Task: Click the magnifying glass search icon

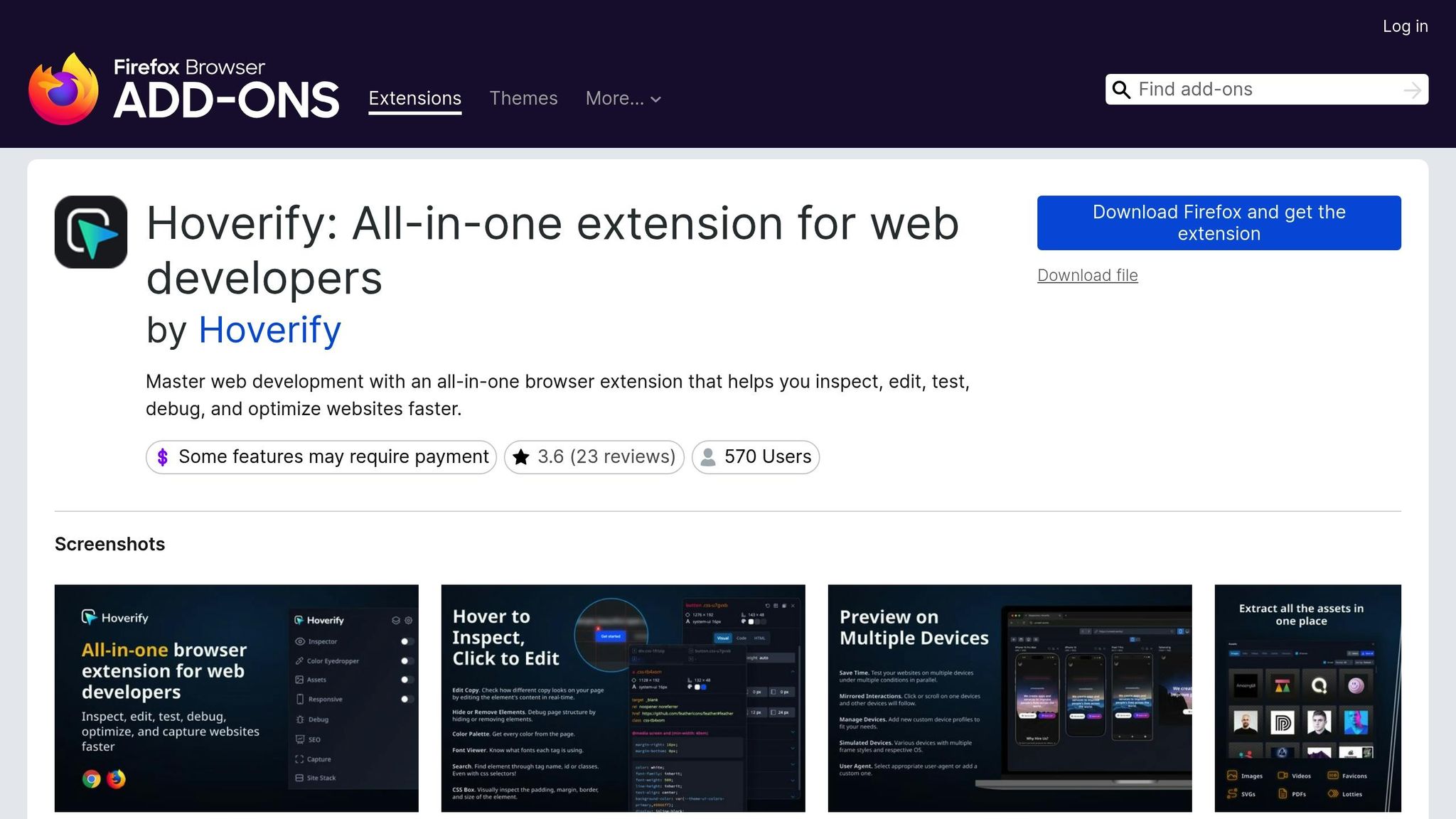Action: tap(1121, 90)
